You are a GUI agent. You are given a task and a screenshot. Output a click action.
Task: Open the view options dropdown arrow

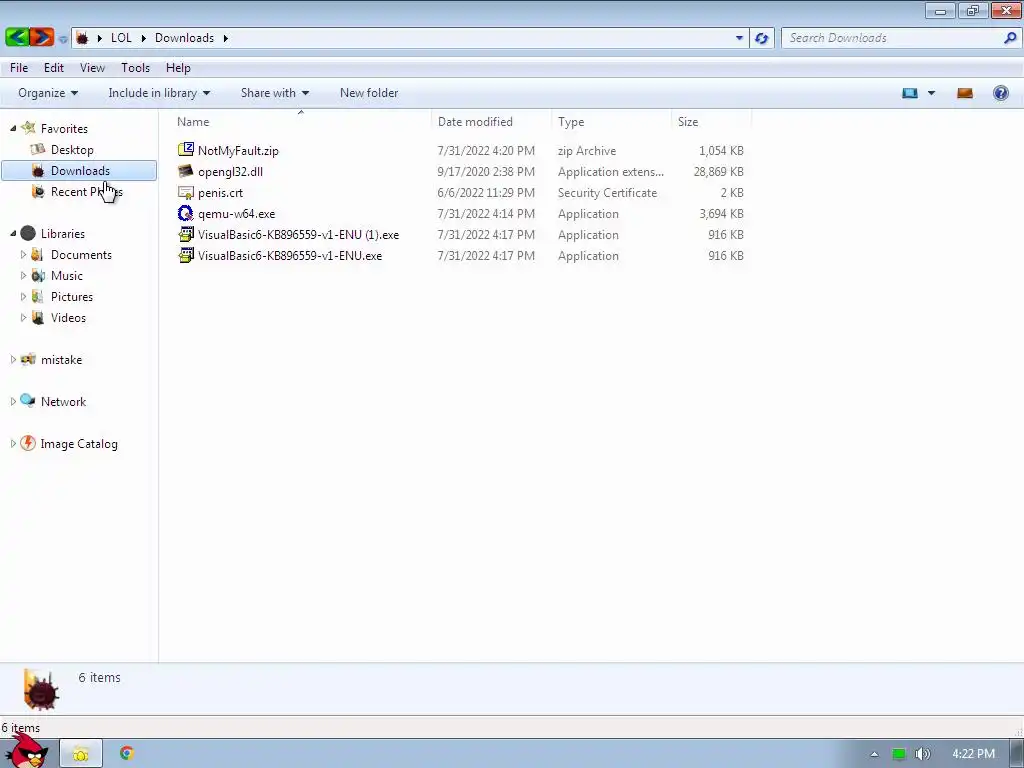931,93
